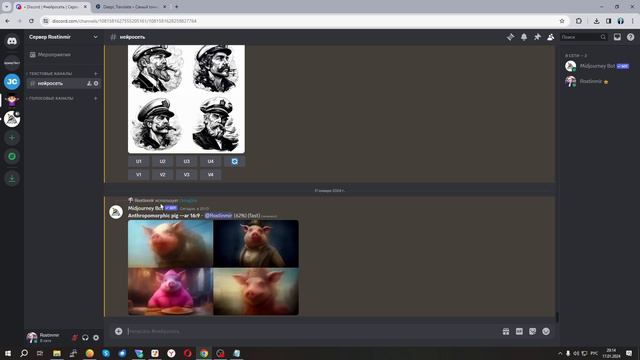Bookmark this page with the star icon
The width and height of the screenshot is (640, 360).
[562, 21]
